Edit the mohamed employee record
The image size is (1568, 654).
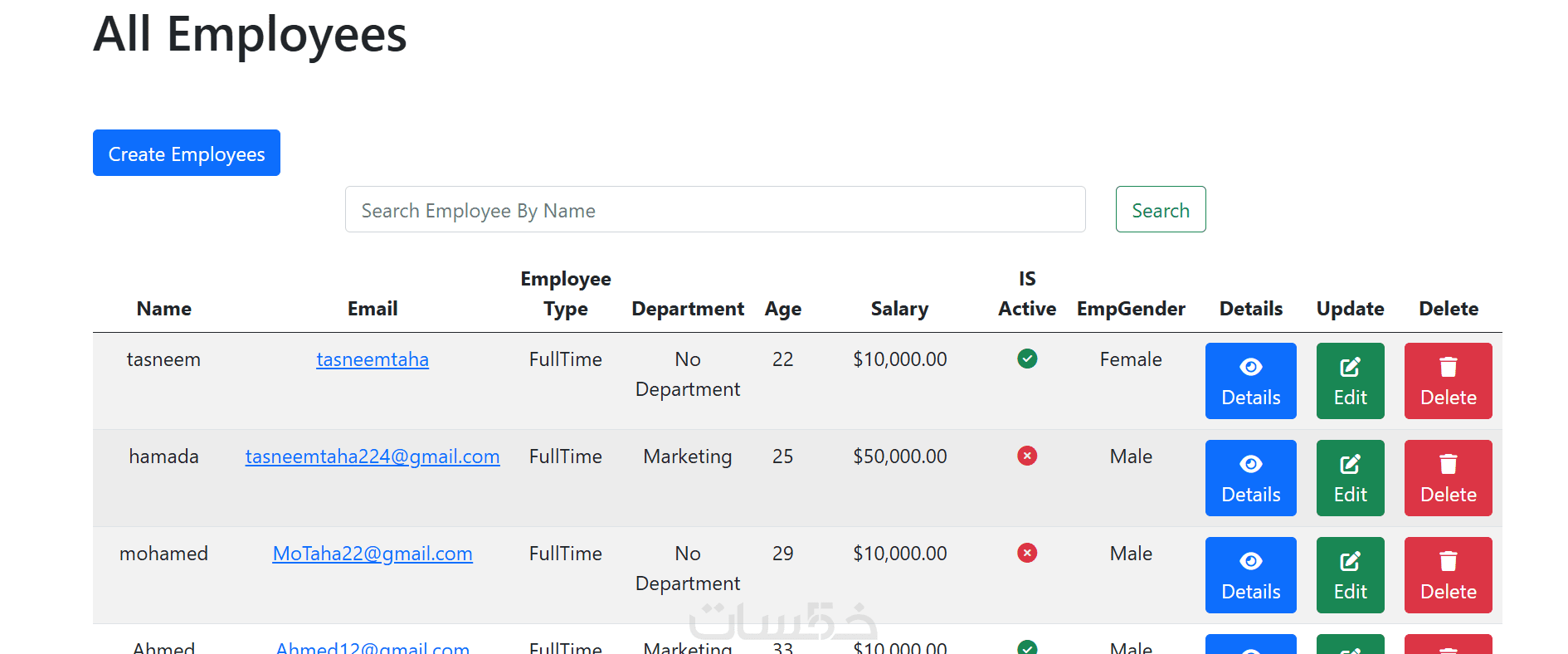click(x=1350, y=575)
